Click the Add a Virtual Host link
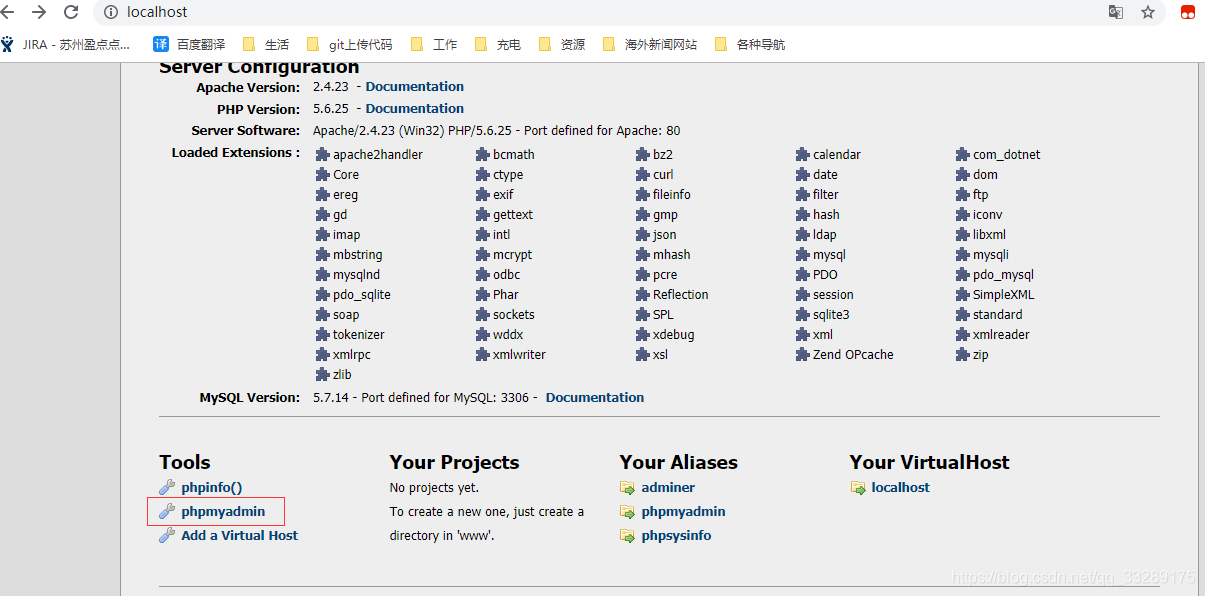The image size is (1205, 596). point(240,536)
